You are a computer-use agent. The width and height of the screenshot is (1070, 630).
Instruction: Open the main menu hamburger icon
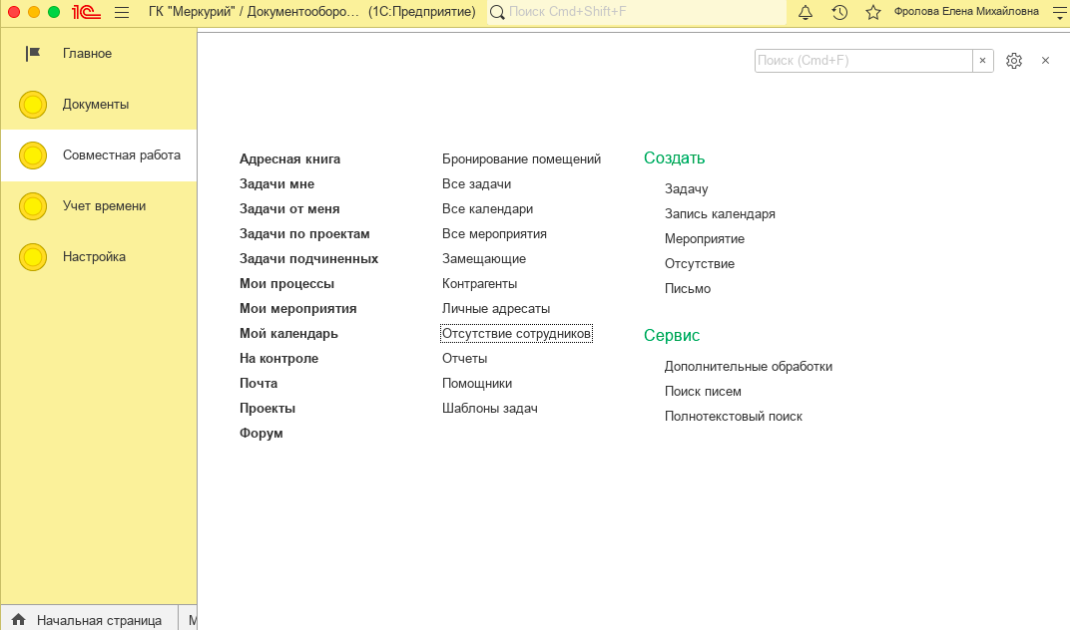pyautogui.click(x=122, y=12)
